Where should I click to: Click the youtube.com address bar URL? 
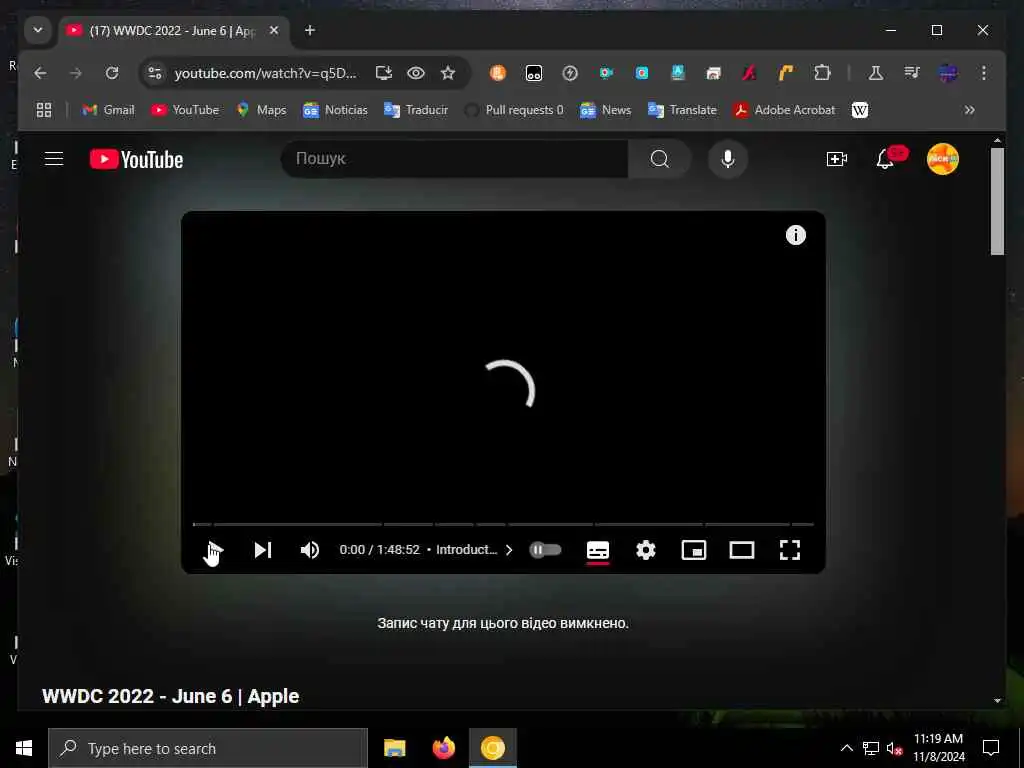click(x=266, y=73)
